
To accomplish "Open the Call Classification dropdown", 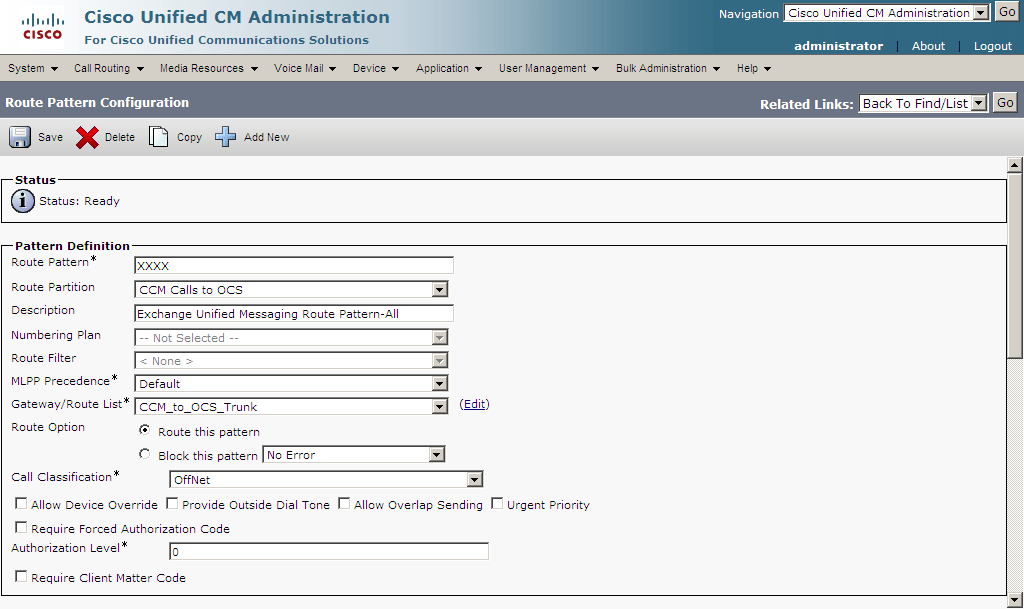I will (474, 479).
